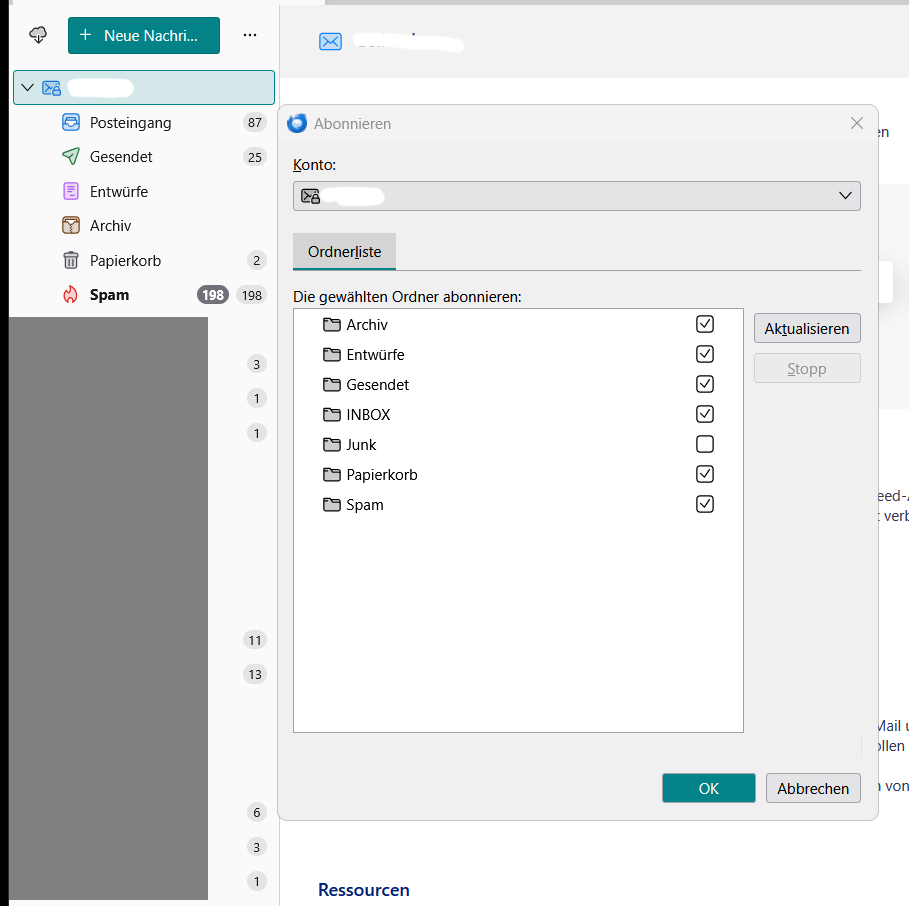Viewport: 909px width, 906px height.
Task: Click the Thunderbird logo in dialog title
Action: click(297, 123)
